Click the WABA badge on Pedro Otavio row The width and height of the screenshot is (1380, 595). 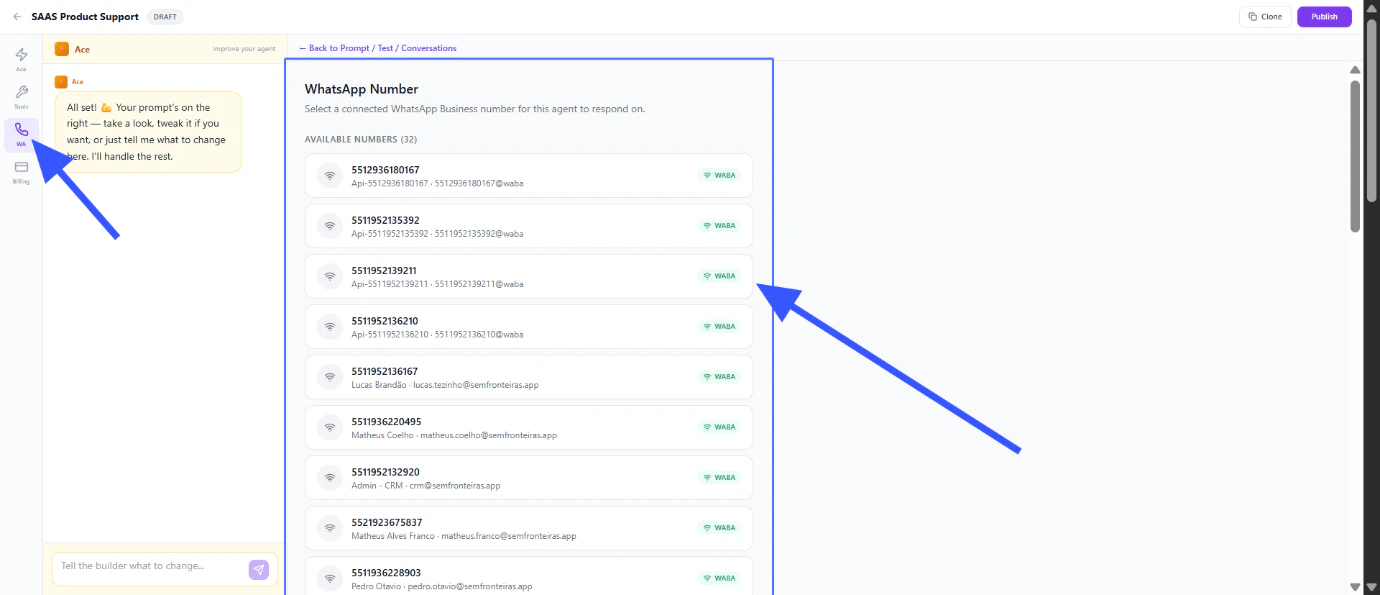tap(719, 578)
